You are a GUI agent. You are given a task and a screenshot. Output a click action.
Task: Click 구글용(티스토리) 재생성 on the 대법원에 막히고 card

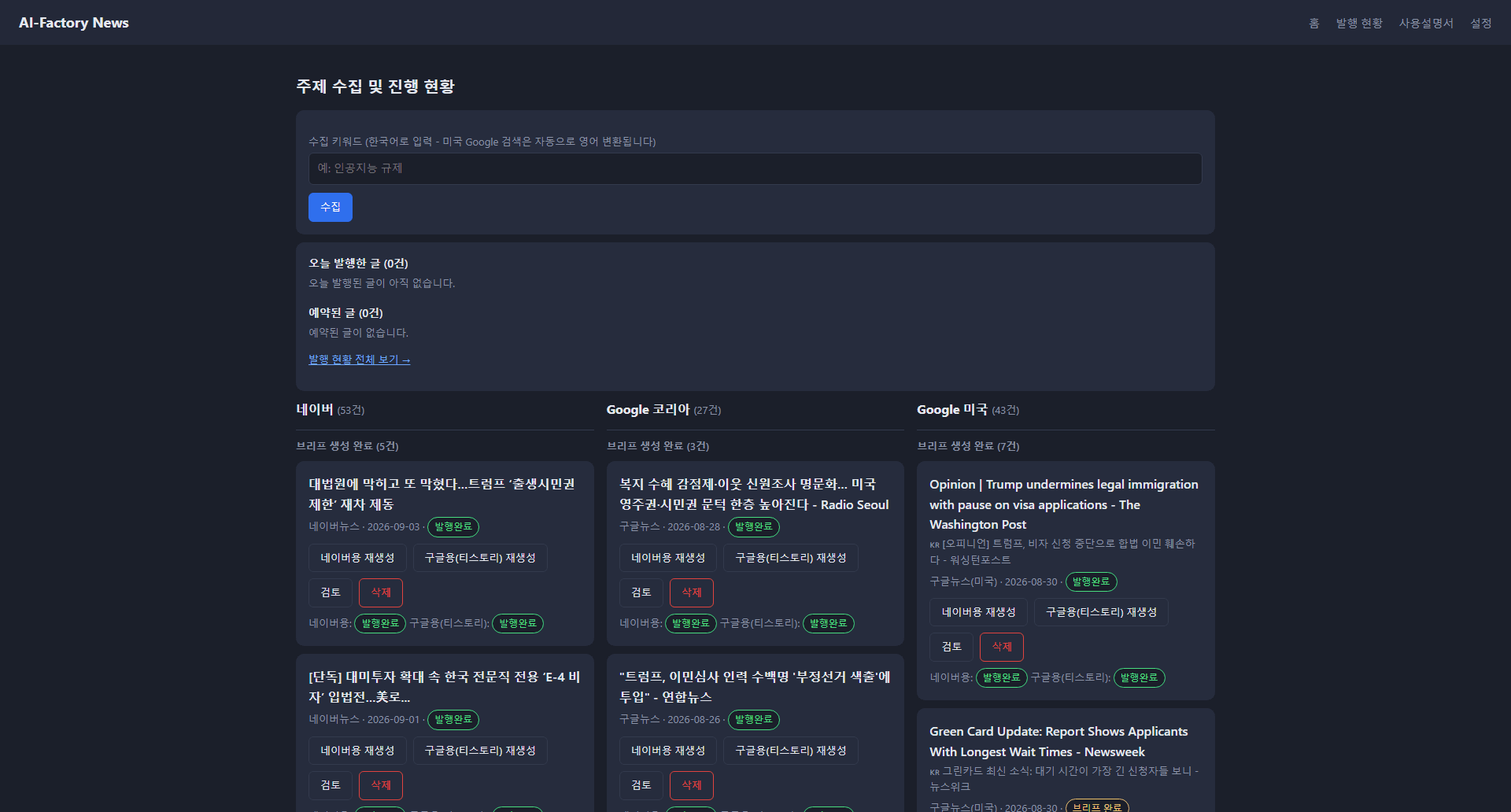pyautogui.click(x=480, y=558)
